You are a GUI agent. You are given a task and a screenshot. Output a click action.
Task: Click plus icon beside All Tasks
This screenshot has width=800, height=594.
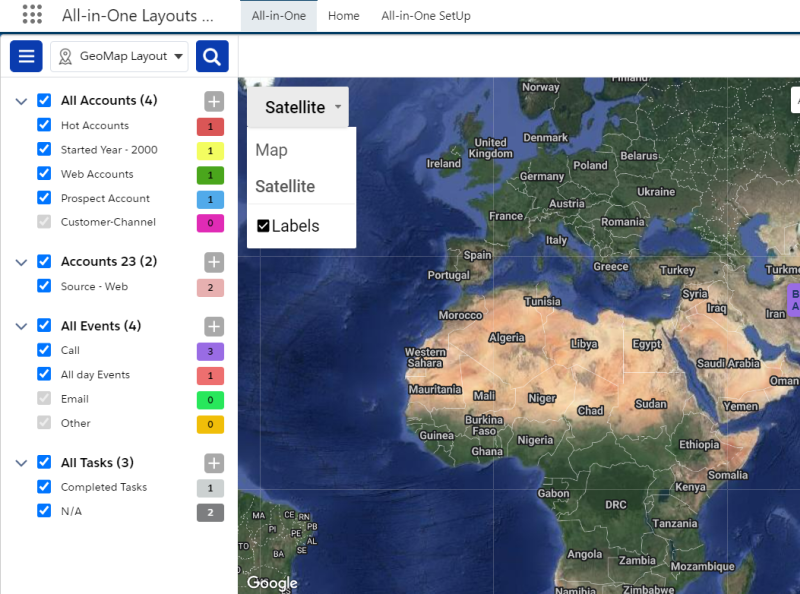tap(214, 463)
